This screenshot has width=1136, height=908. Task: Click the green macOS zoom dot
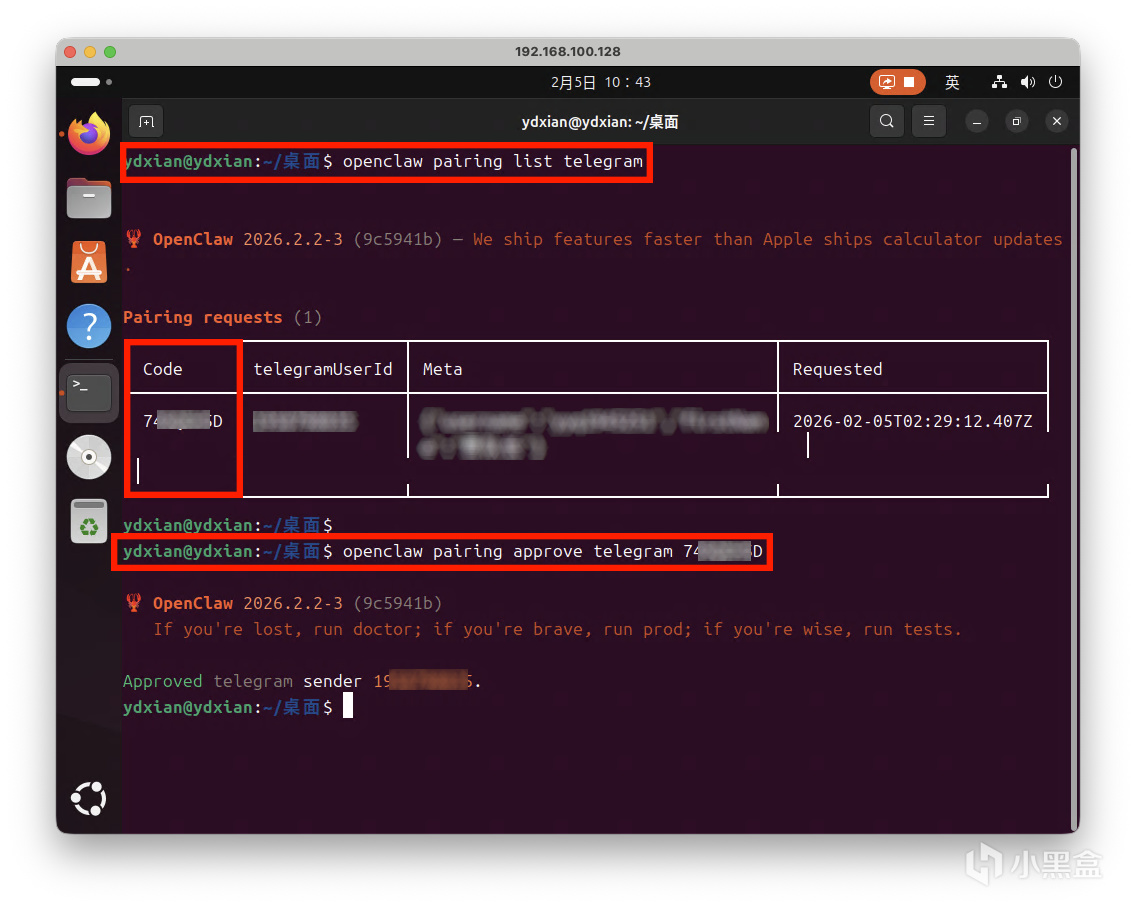tap(110, 52)
